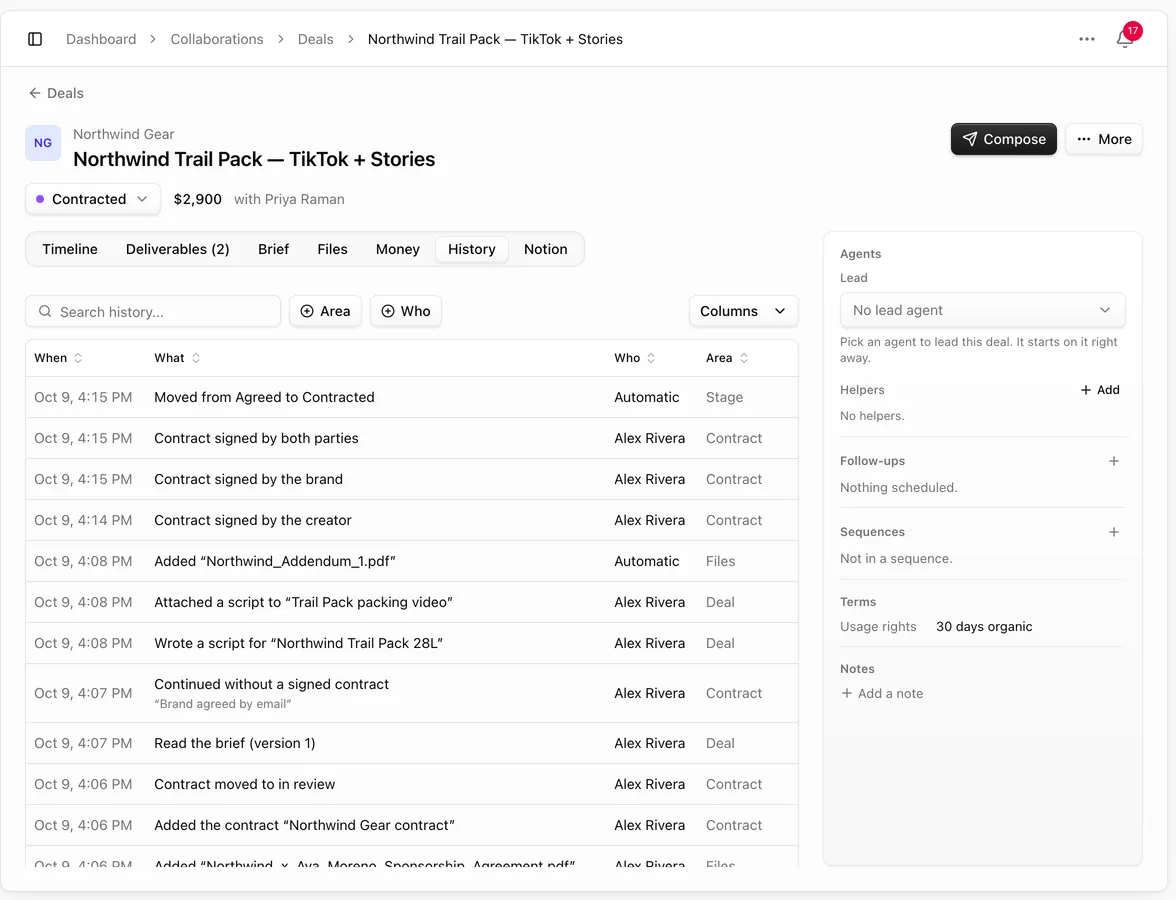This screenshot has height=900, width=1176.
Task: Switch to the Notion tab
Action: click(x=545, y=249)
